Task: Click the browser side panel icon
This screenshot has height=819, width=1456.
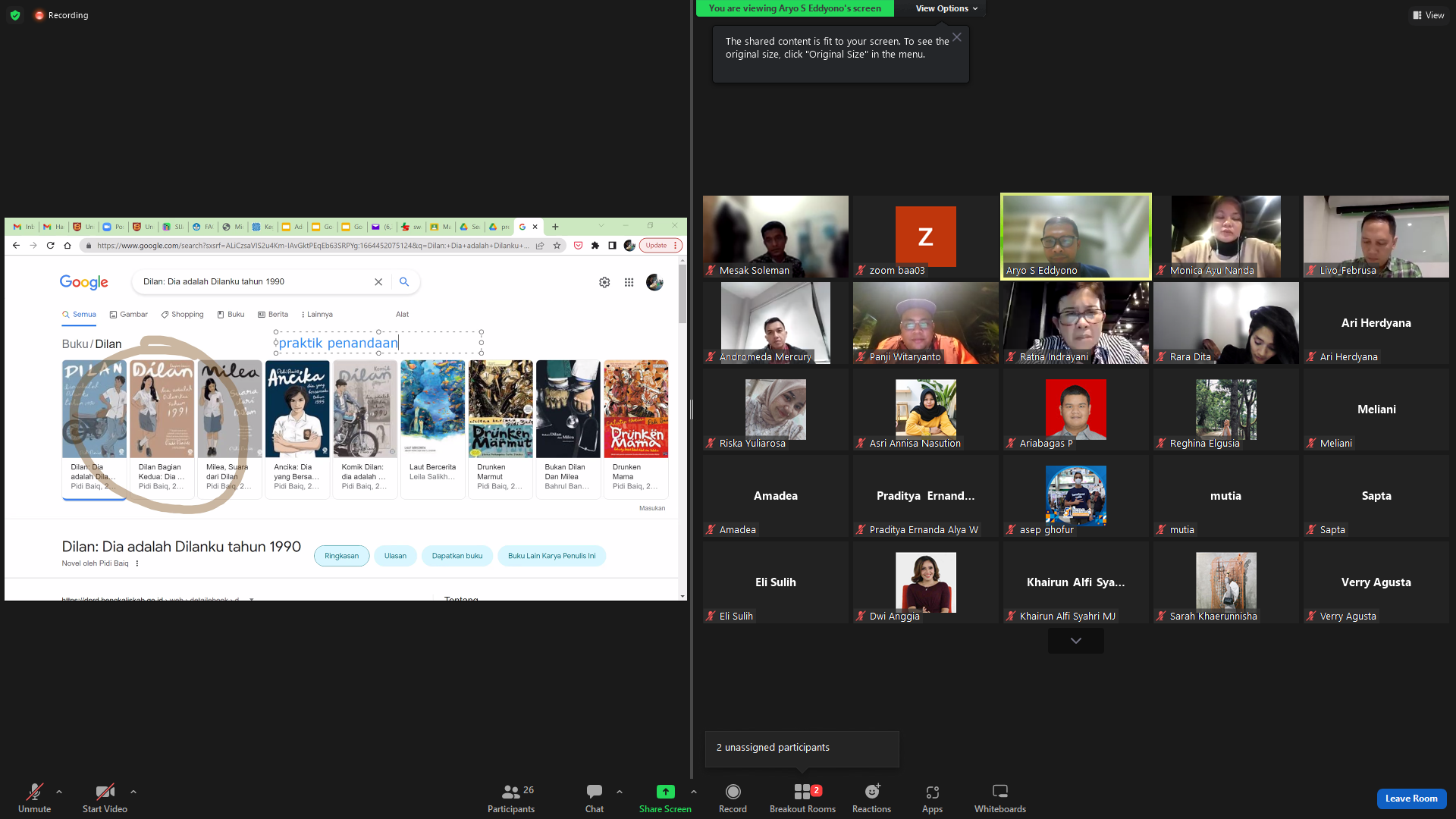Action: pos(612,246)
